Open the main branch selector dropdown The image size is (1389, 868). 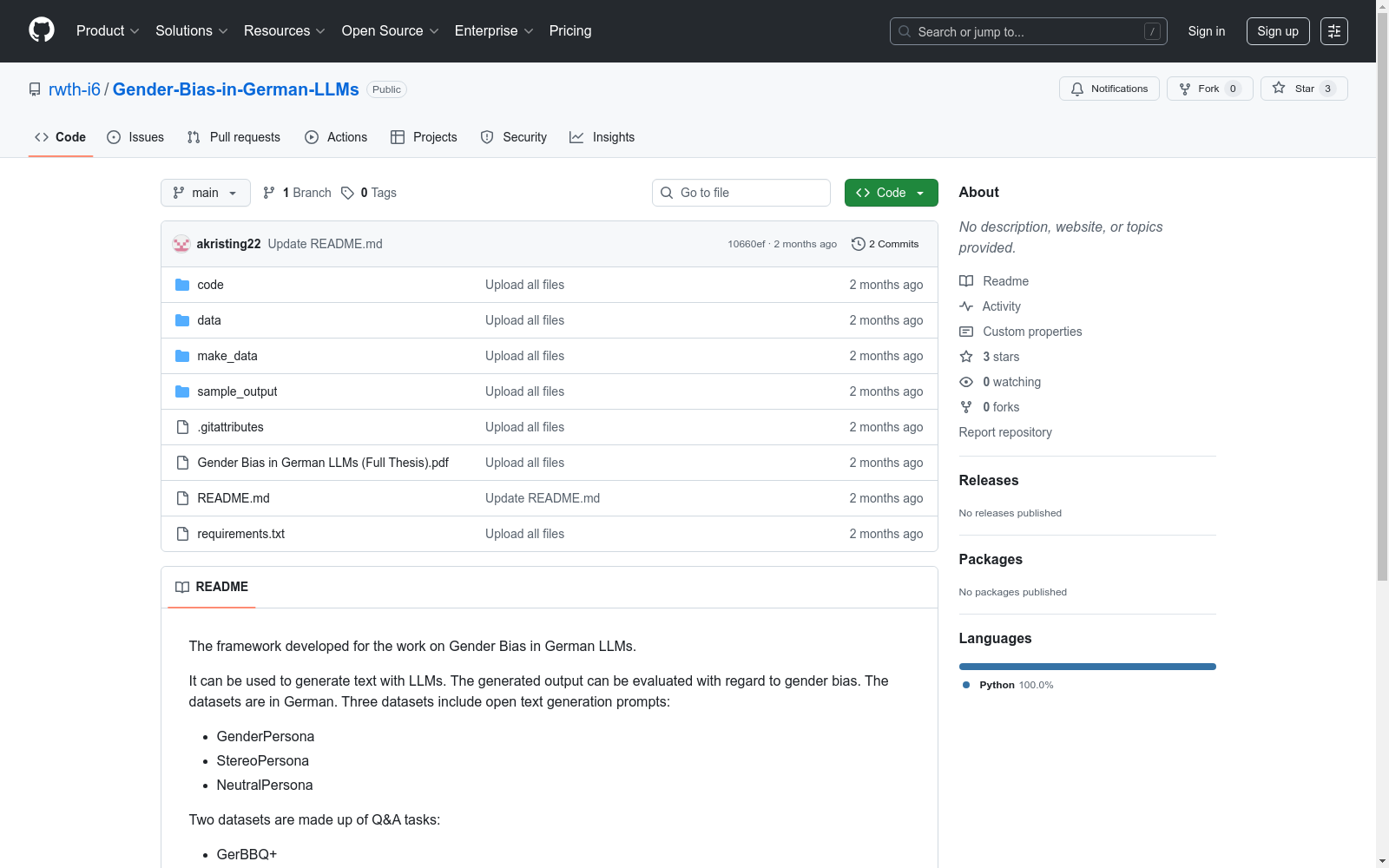tap(206, 193)
